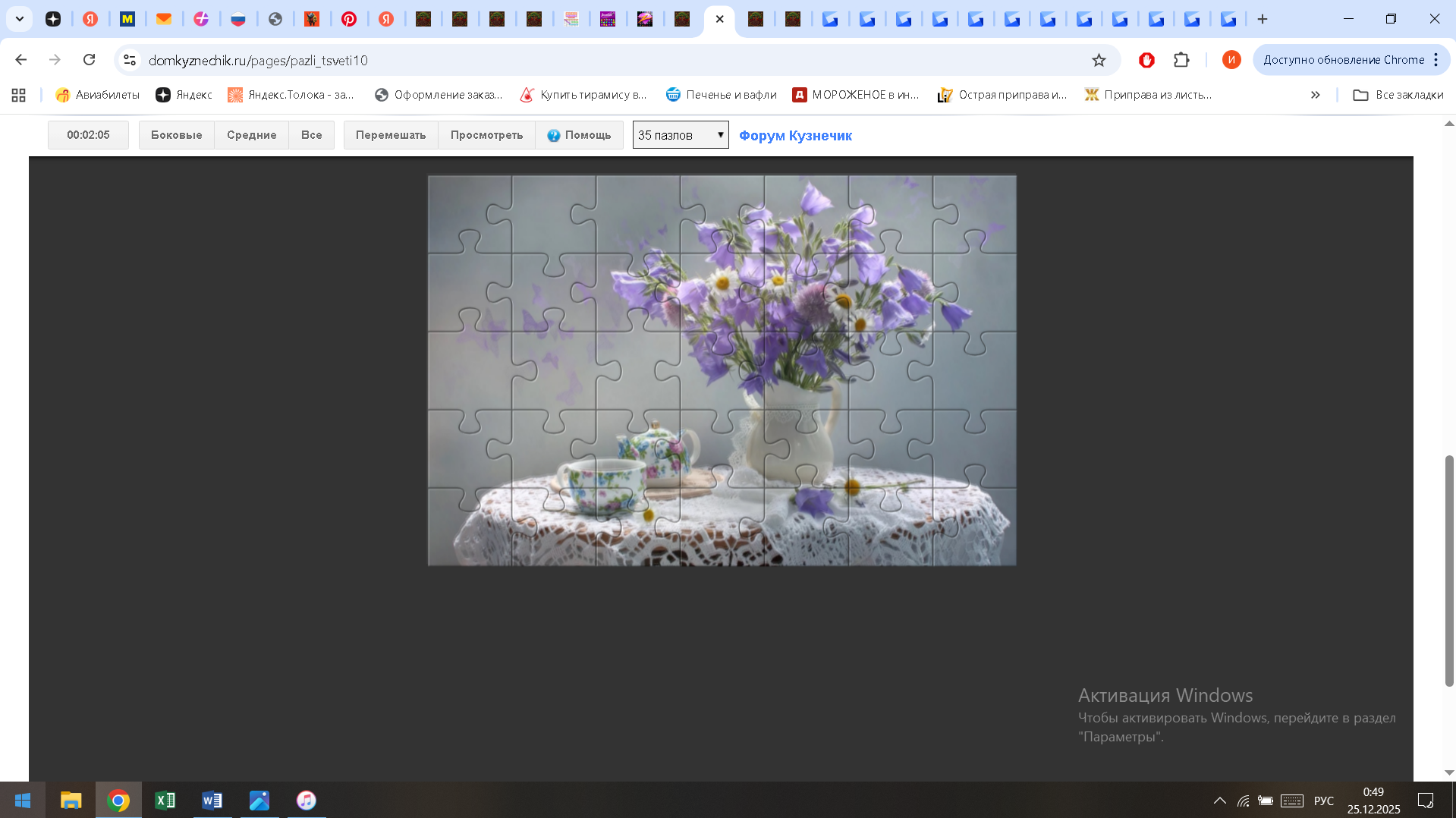Shuffle the puzzle with Перемешать

pyautogui.click(x=391, y=135)
